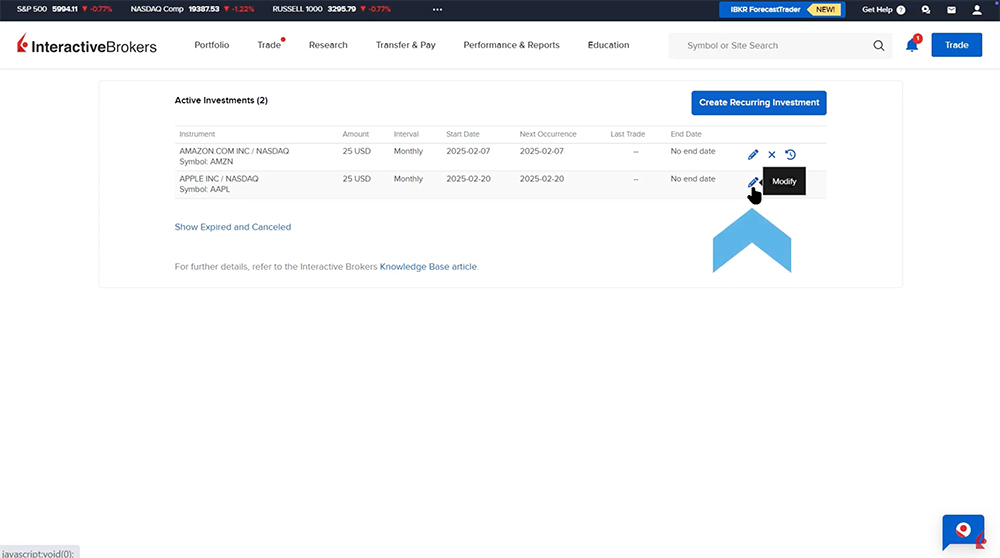Open the floating chat assistant widget

coord(964,532)
